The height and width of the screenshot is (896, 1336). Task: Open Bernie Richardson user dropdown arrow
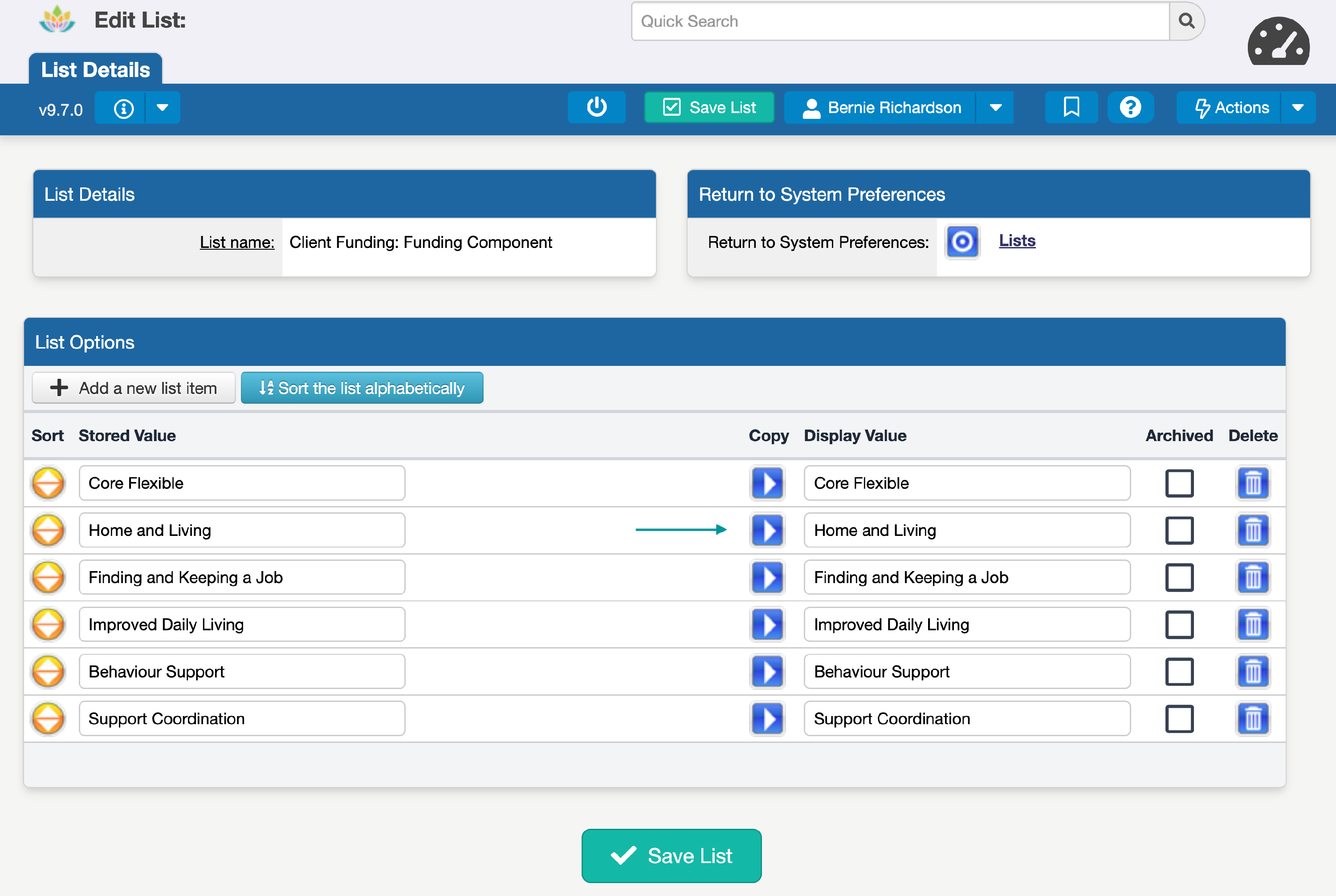pyautogui.click(x=995, y=108)
